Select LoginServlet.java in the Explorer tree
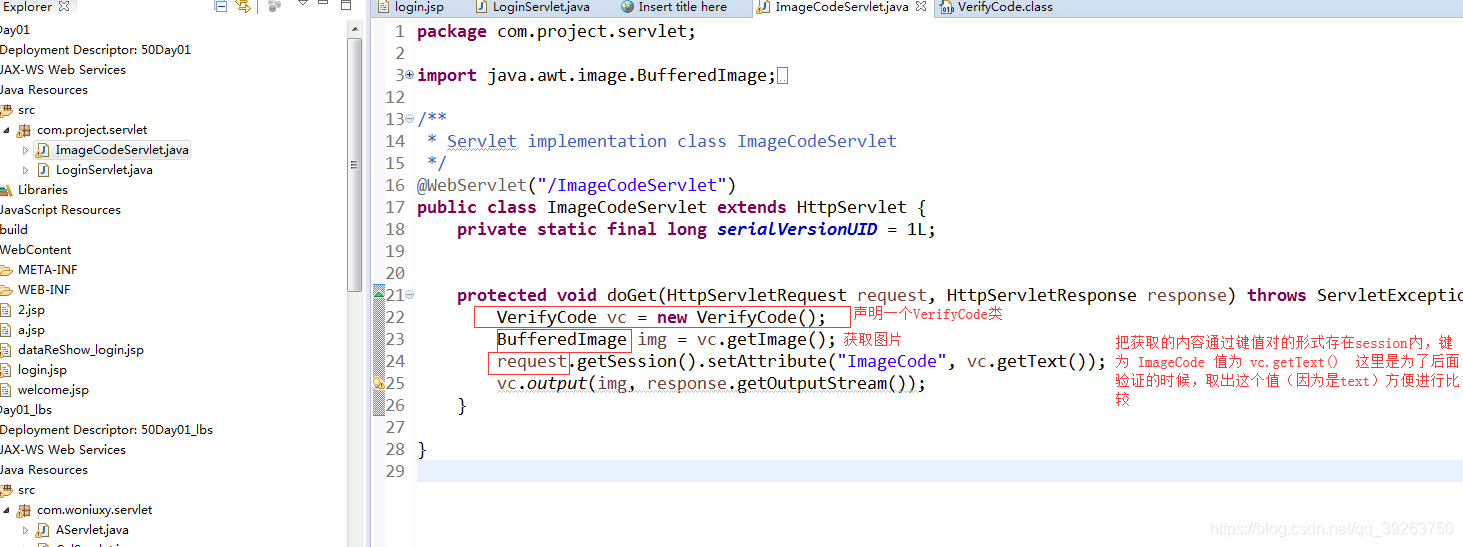The image size is (1463, 547). (x=104, y=170)
